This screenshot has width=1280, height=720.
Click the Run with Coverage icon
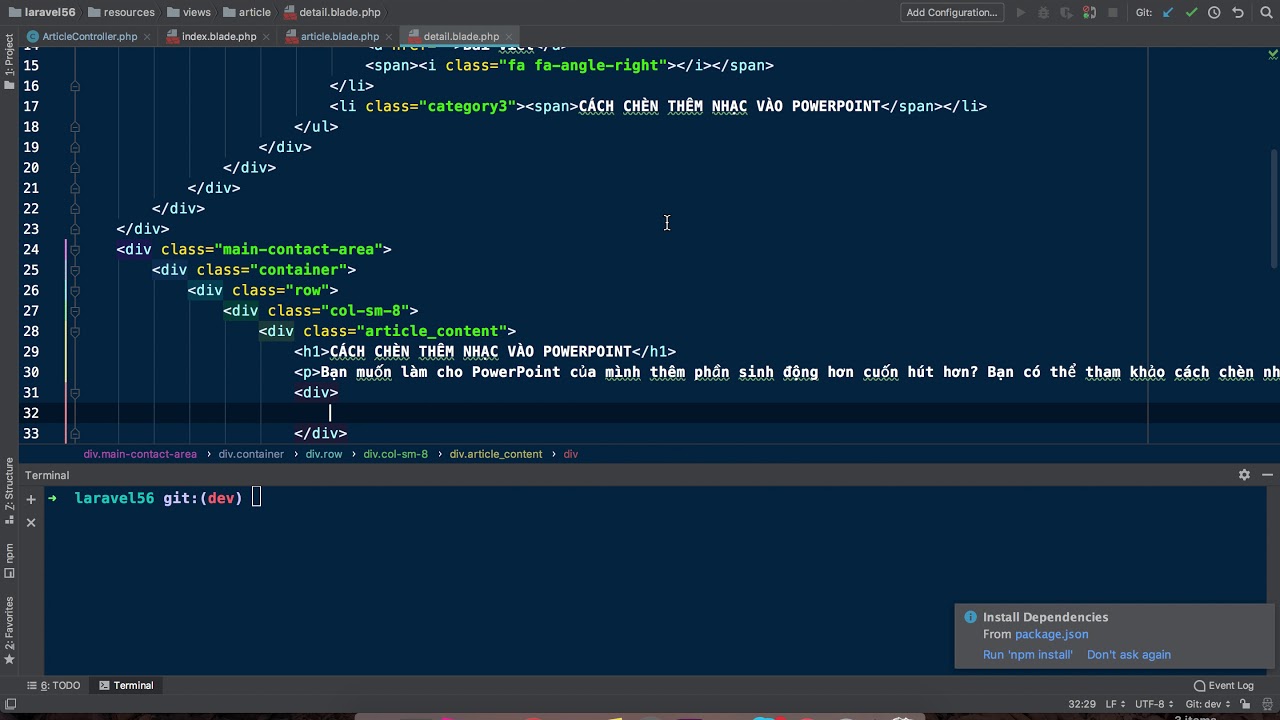coord(1067,13)
